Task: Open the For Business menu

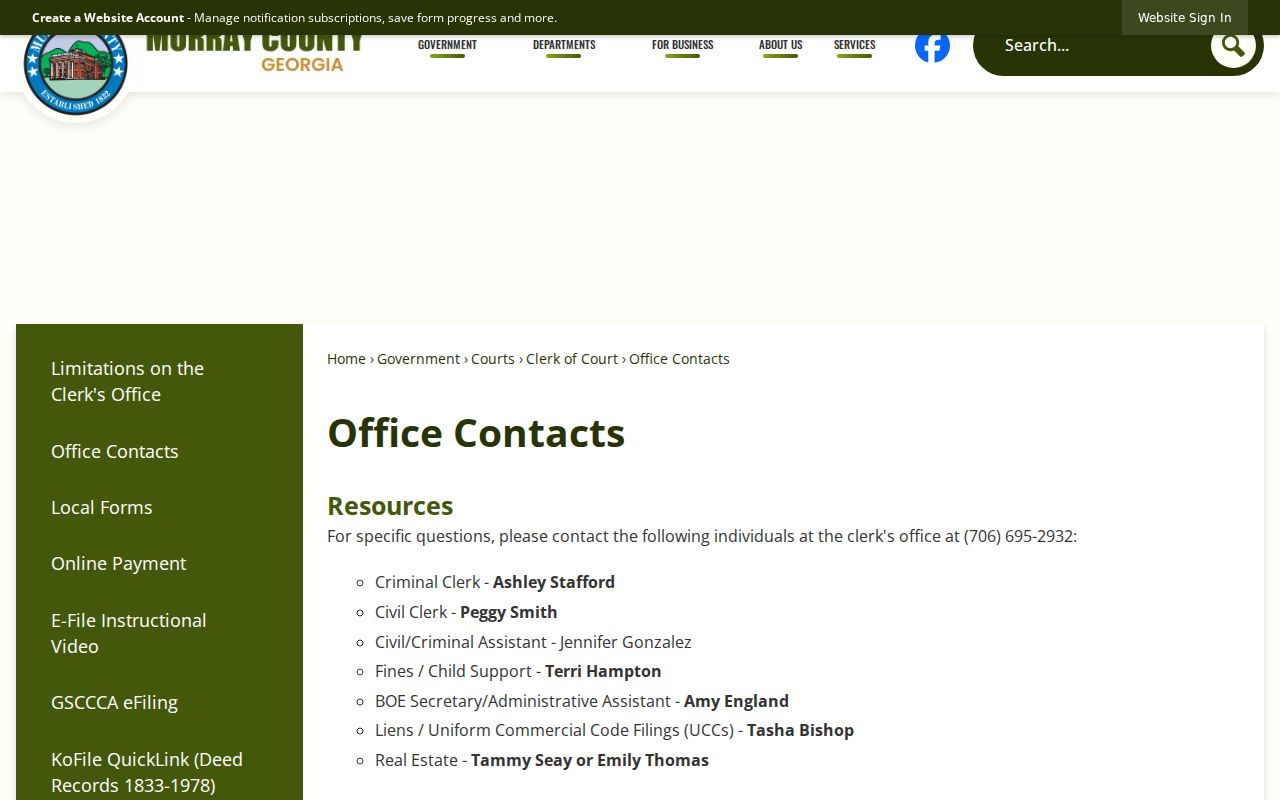Action: click(682, 45)
